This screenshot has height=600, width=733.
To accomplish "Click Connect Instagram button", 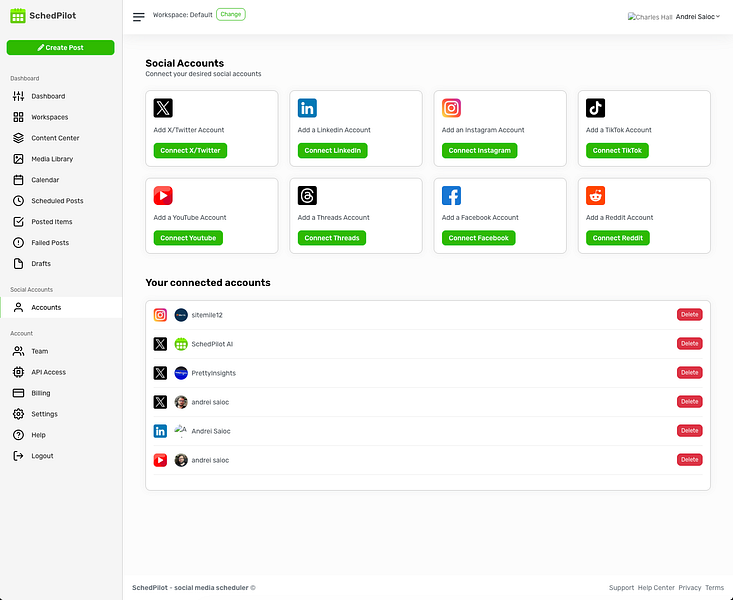I will point(480,151).
